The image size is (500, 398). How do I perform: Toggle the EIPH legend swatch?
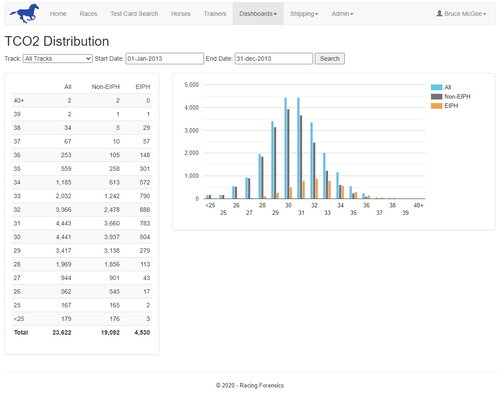(x=436, y=106)
